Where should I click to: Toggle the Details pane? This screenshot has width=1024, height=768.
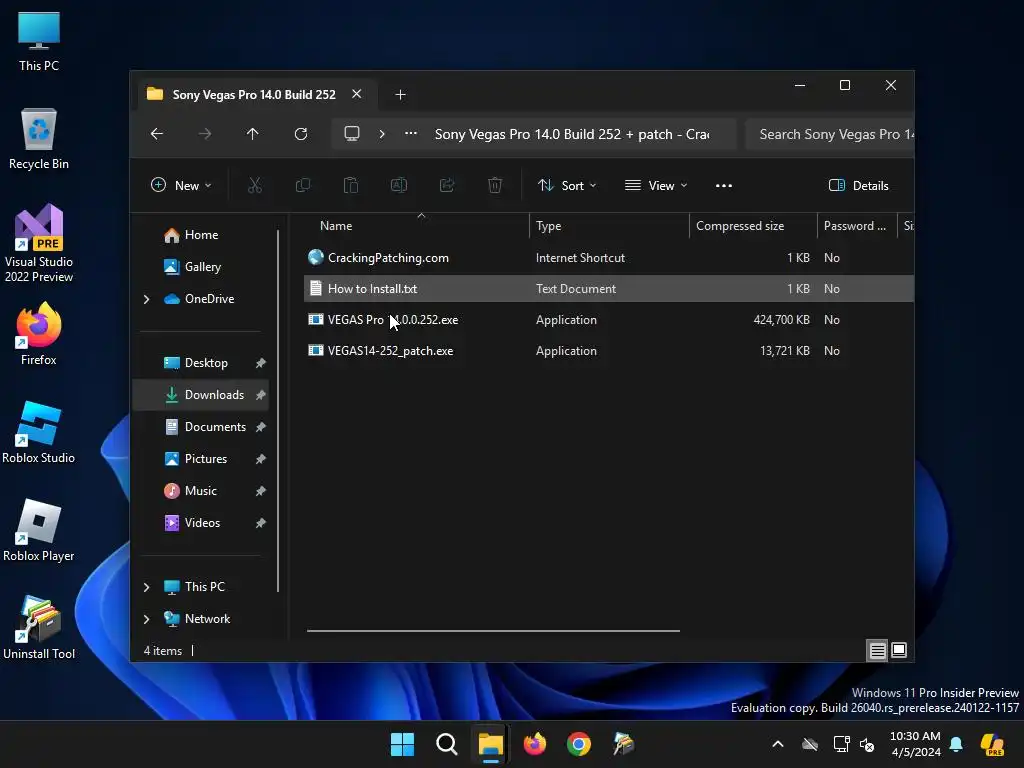click(x=858, y=185)
